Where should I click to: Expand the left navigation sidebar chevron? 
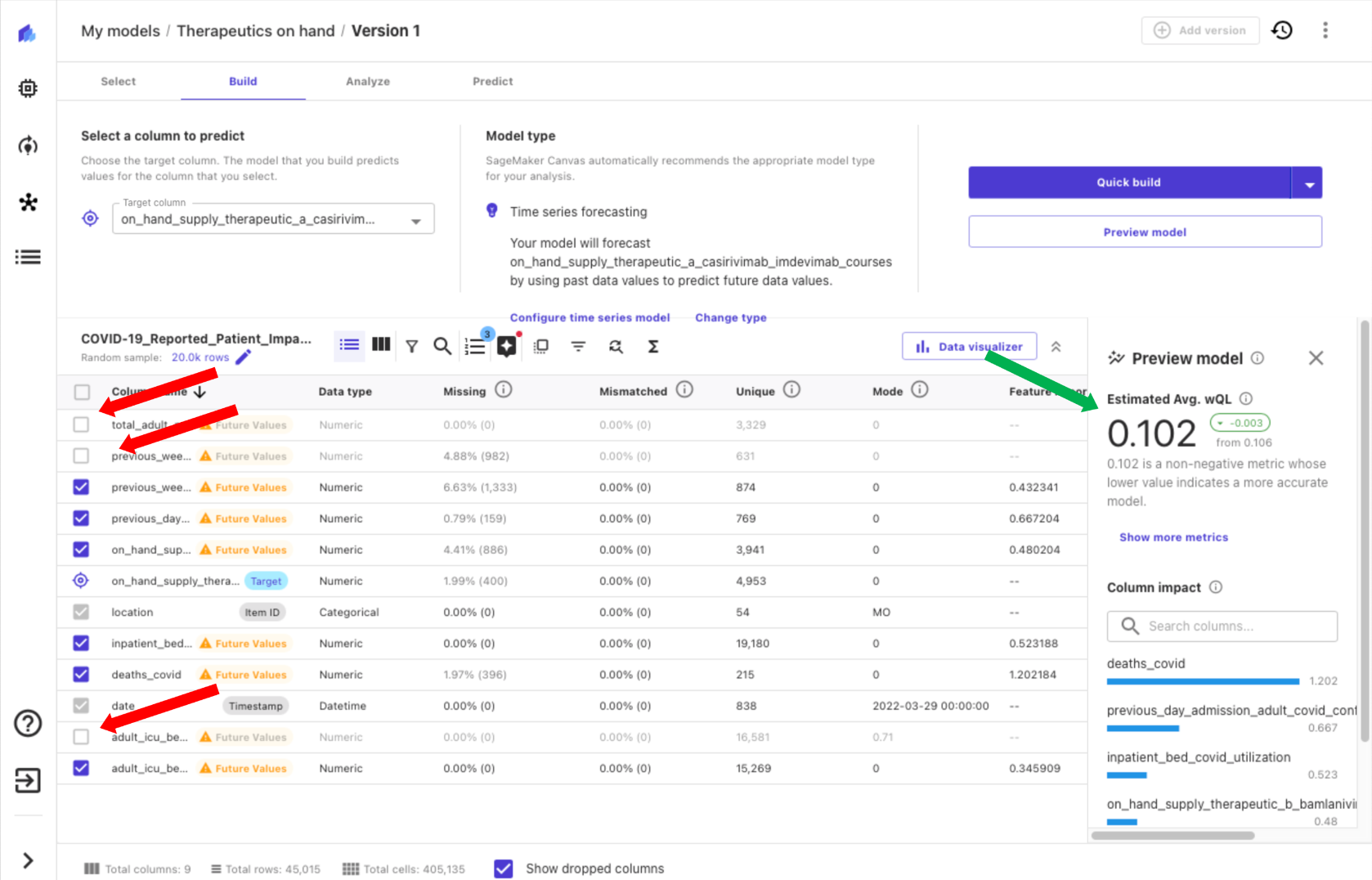[28, 860]
